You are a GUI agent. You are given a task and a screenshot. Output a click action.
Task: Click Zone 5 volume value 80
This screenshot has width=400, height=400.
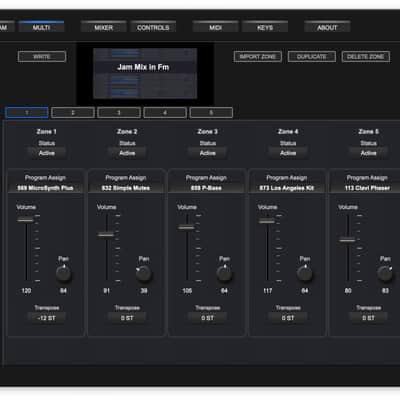tap(348, 291)
